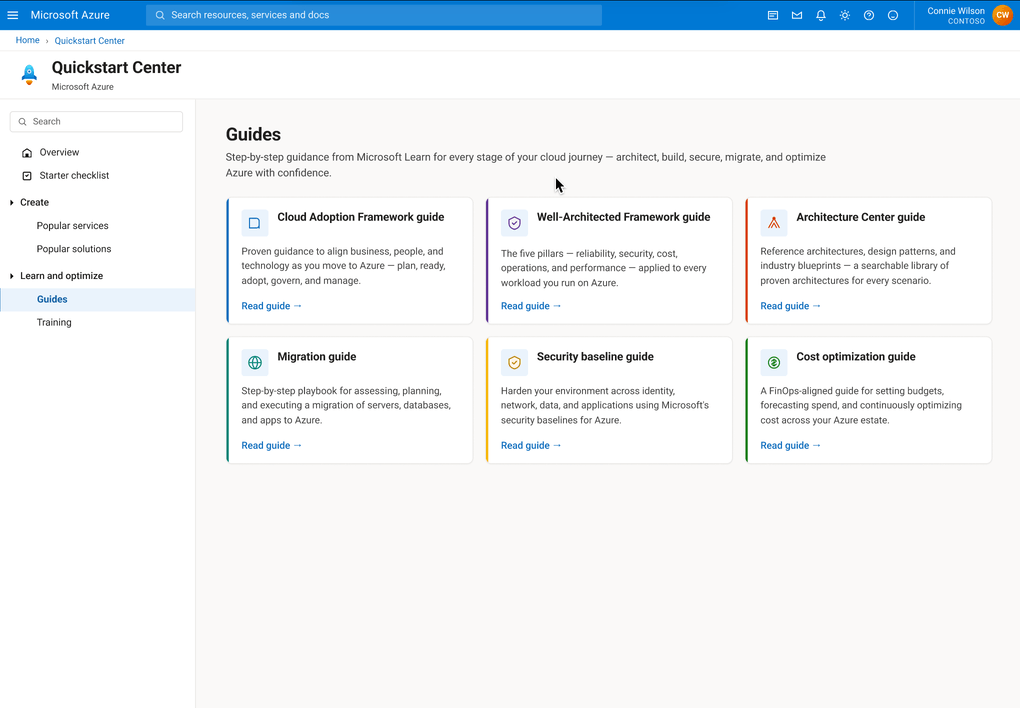The image size is (1020, 708).
Task: Click the Architecture Center guide title
Action: point(860,217)
